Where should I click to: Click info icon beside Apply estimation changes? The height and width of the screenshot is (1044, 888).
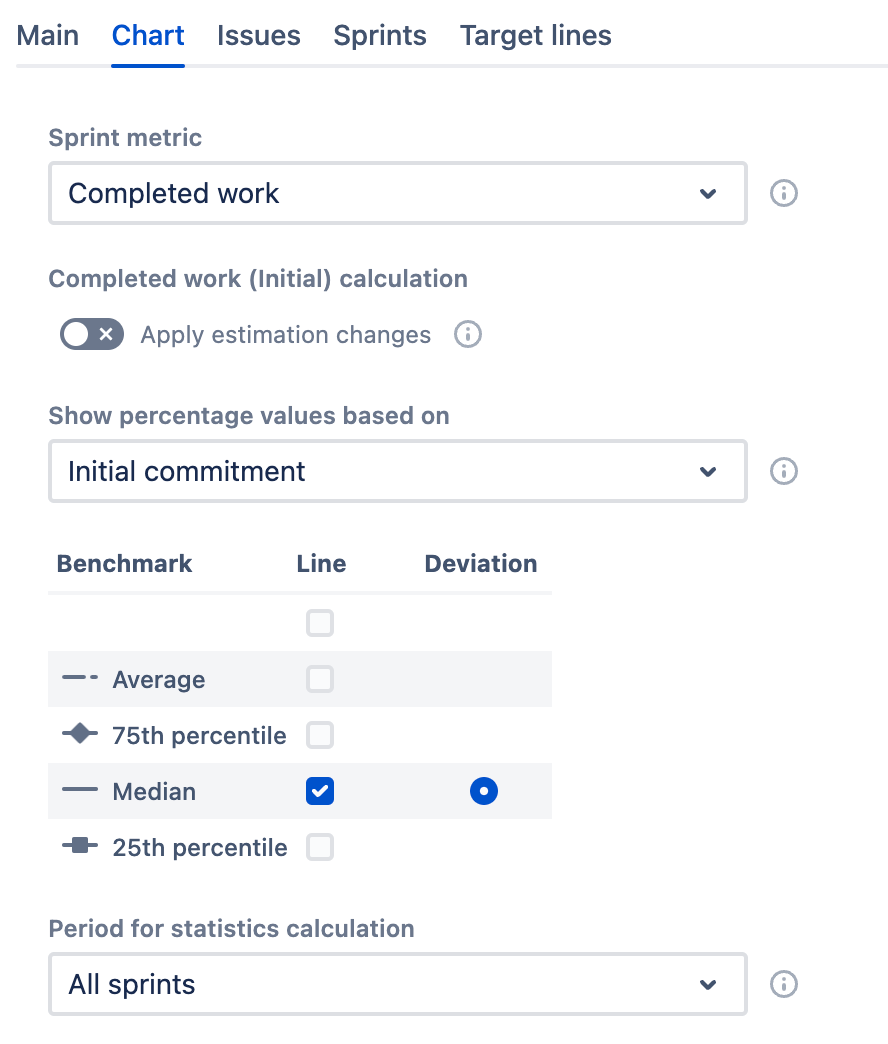click(x=467, y=334)
